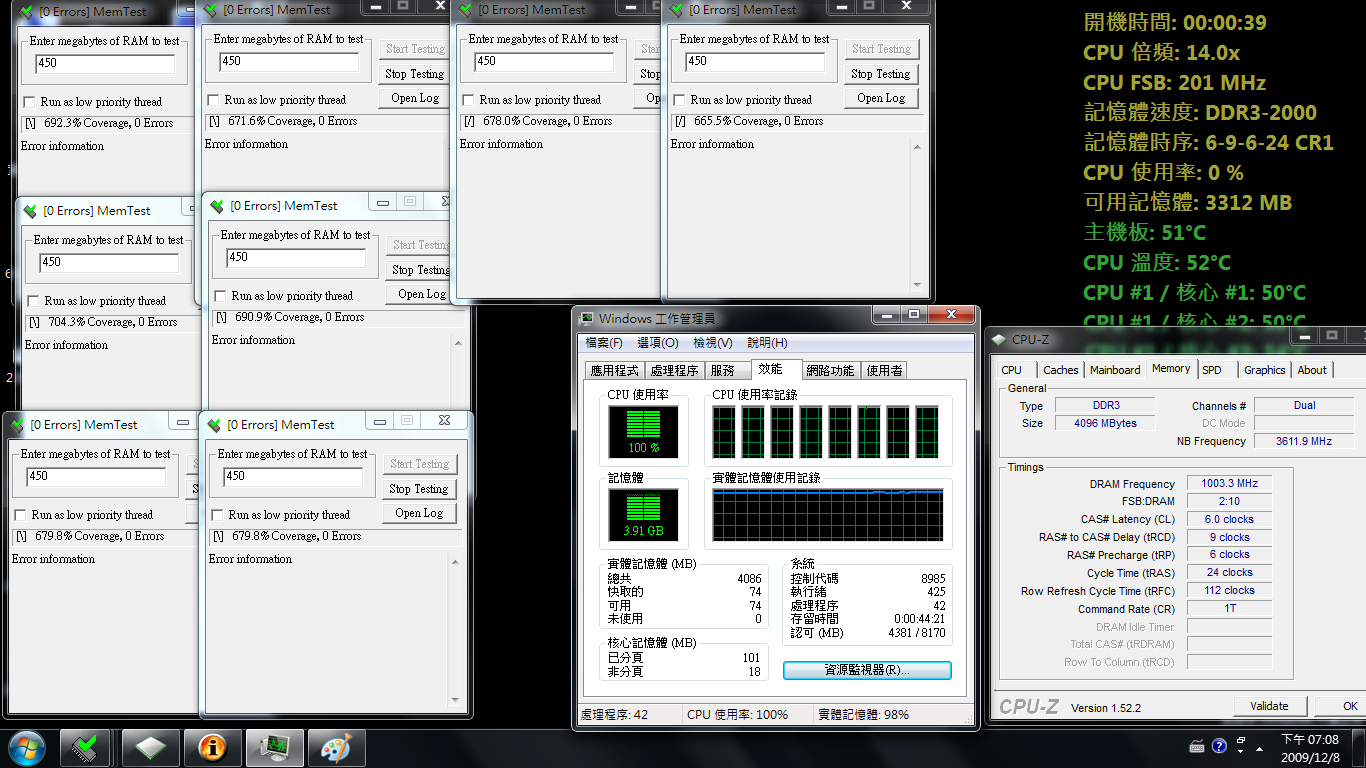
Task: Click title icon of the 665.5% MemTest window
Action: click(x=676, y=10)
